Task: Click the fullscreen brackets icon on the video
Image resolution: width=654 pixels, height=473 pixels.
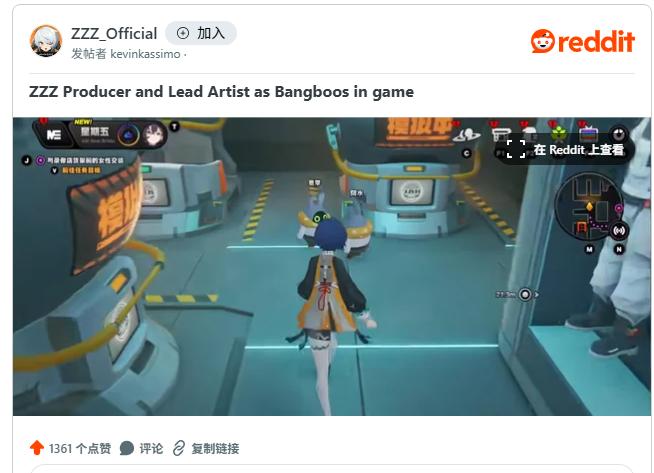Action: tap(516, 149)
